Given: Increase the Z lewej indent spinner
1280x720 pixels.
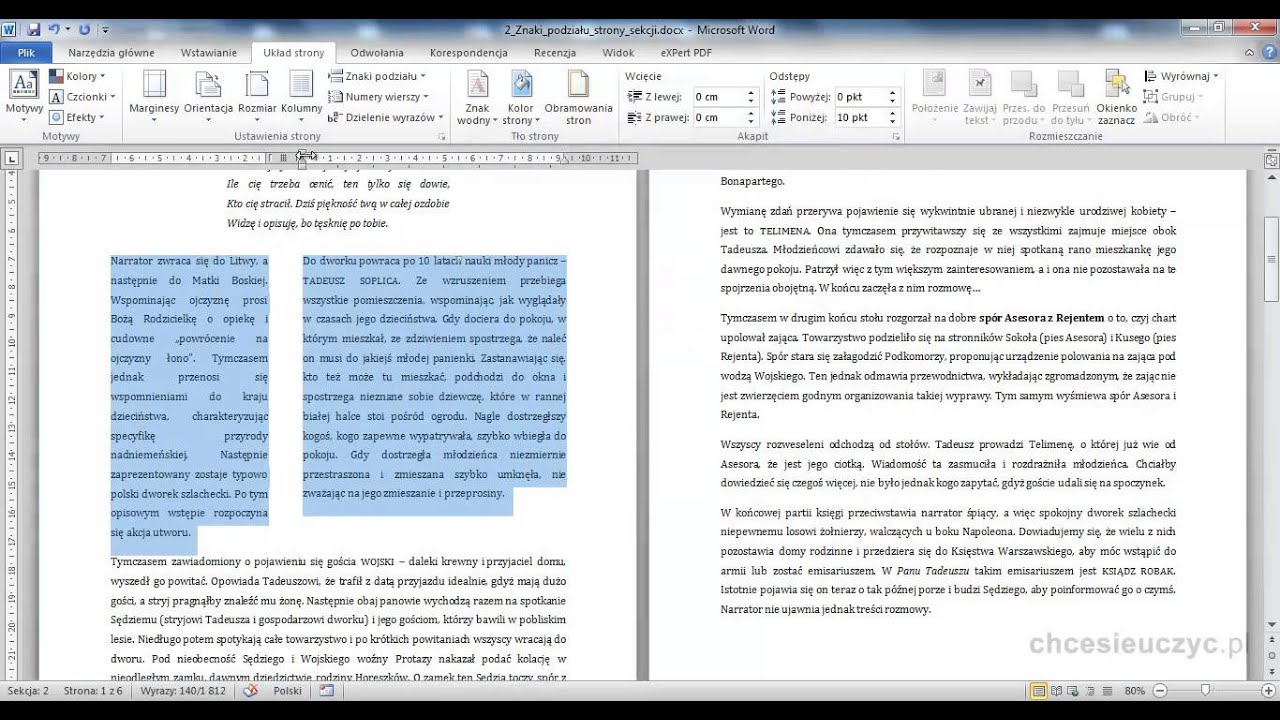Looking at the screenshot, I should (x=750, y=93).
